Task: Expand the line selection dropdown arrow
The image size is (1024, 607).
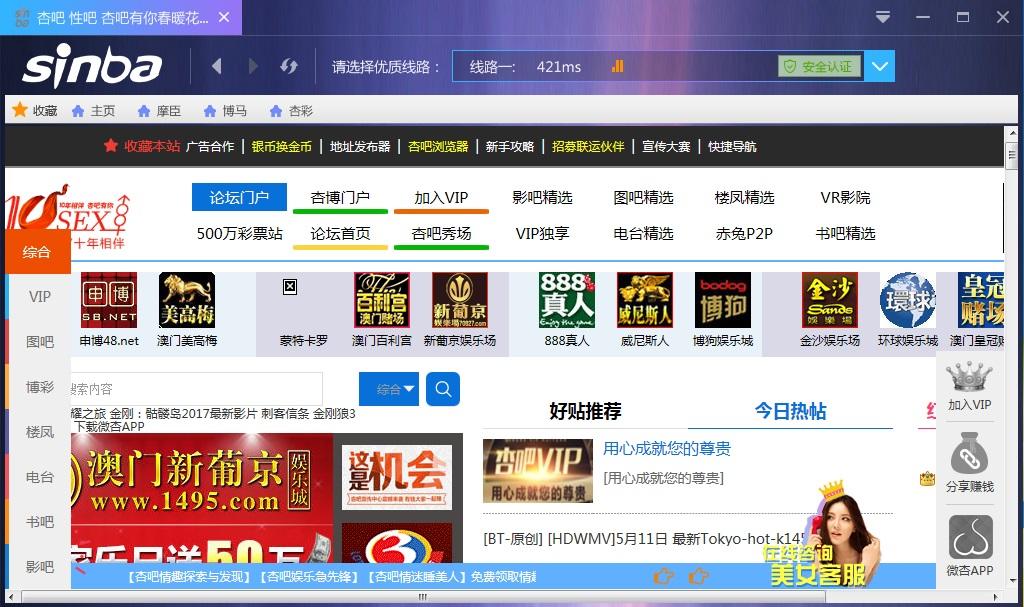Action: [878, 66]
